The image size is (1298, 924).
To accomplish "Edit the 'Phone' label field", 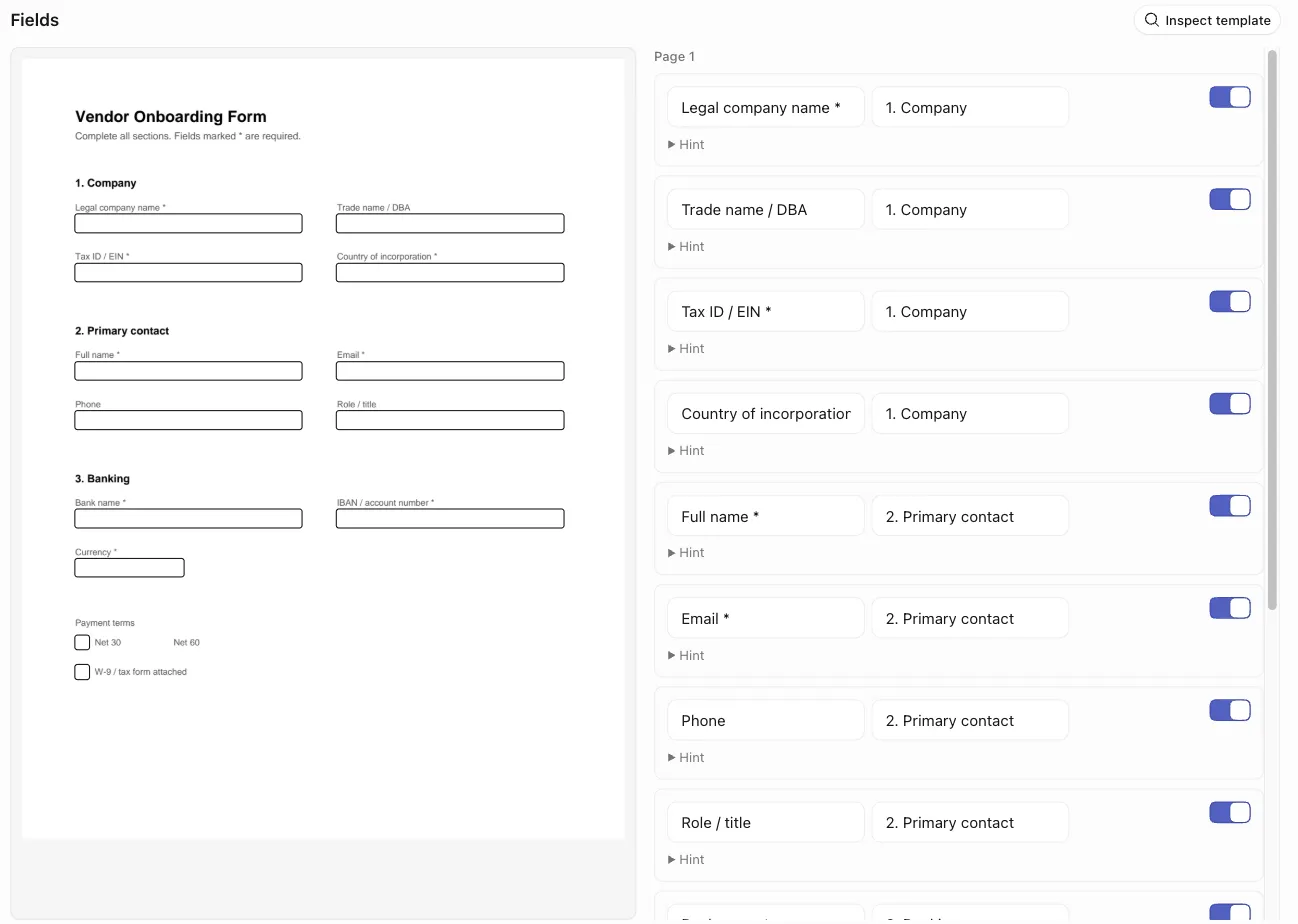I will point(766,720).
